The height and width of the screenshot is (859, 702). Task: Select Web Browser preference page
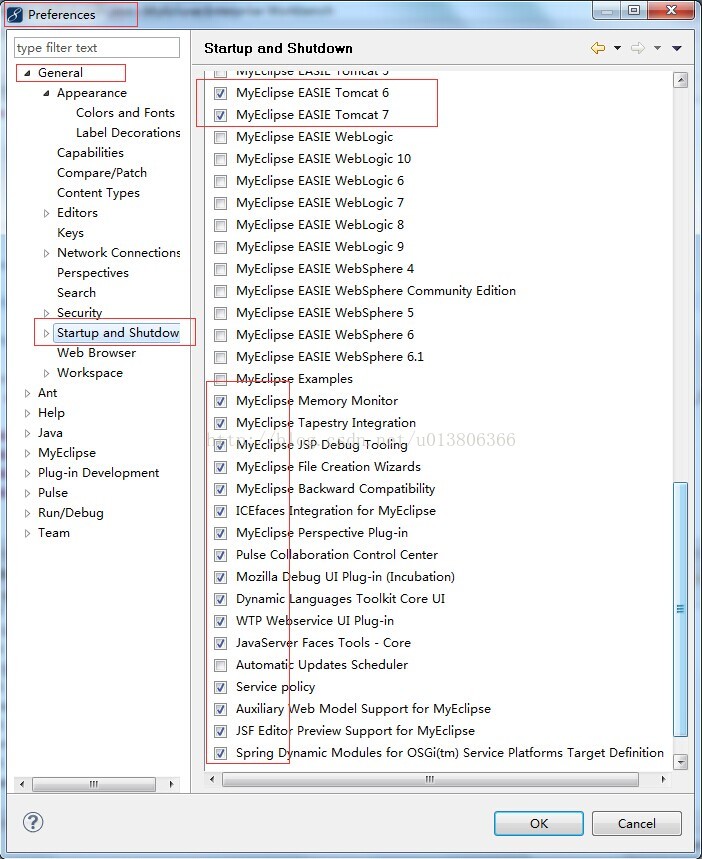96,353
